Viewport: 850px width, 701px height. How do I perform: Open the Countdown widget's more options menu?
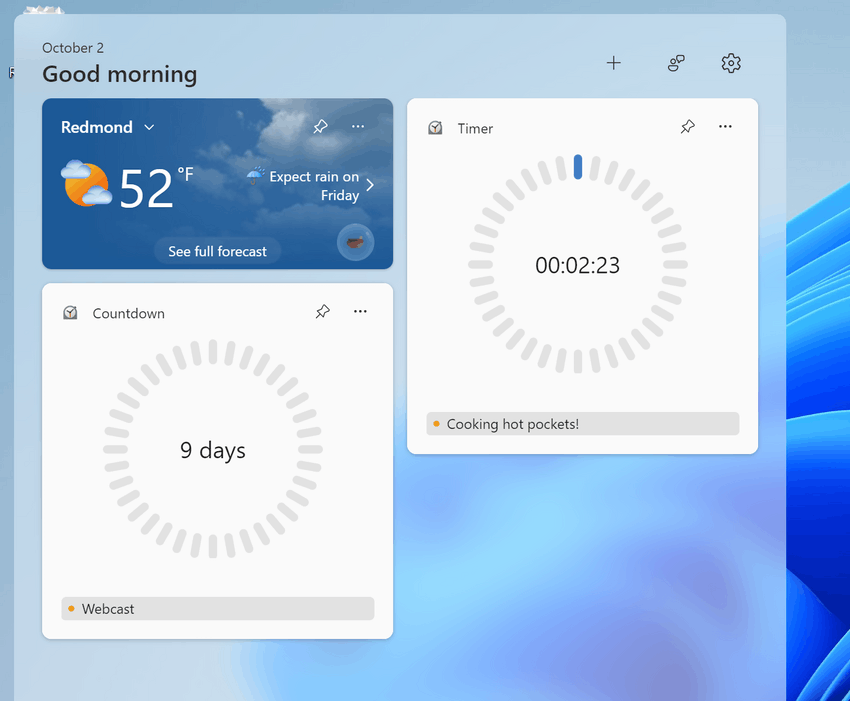click(x=360, y=311)
